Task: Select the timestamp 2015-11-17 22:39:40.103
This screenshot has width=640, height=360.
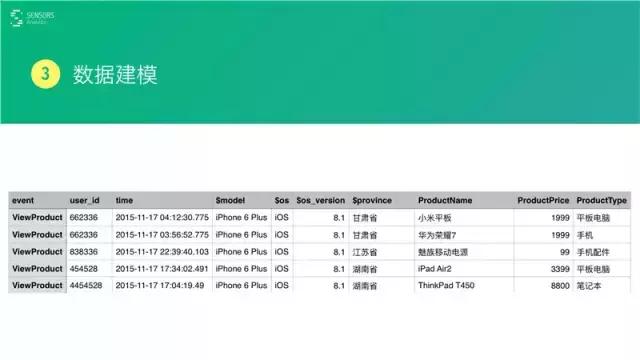Action: (162, 252)
